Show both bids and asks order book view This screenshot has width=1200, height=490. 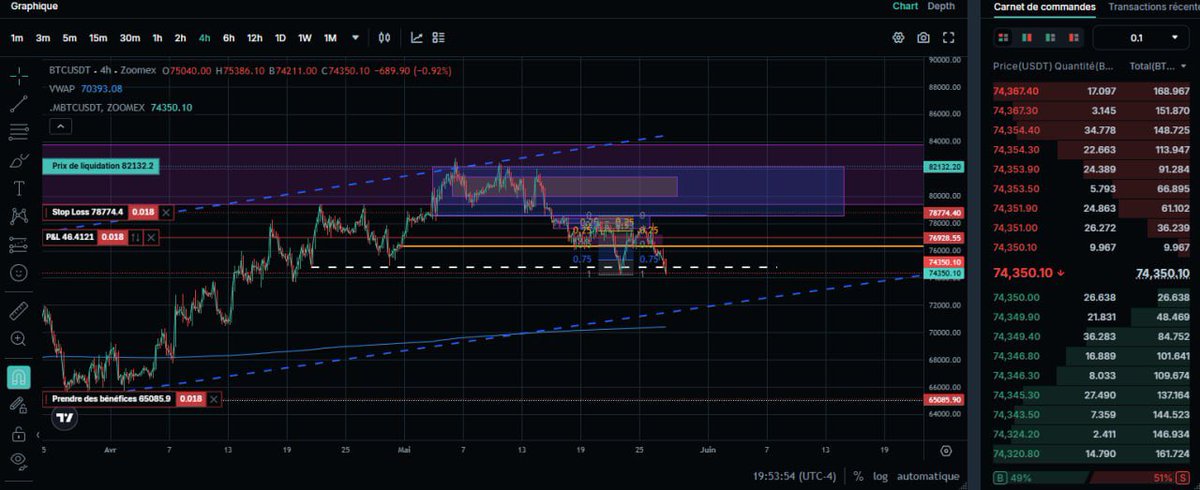(1004, 38)
